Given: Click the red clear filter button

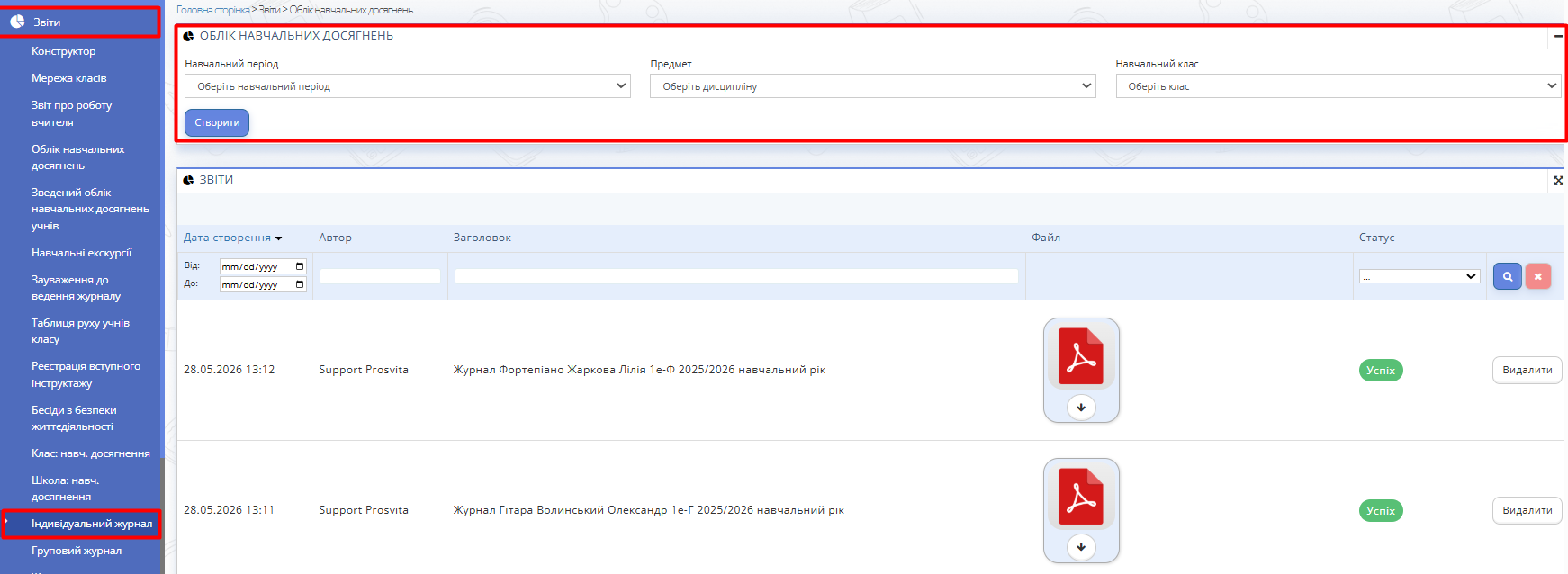Looking at the screenshot, I should coord(1538,276).
